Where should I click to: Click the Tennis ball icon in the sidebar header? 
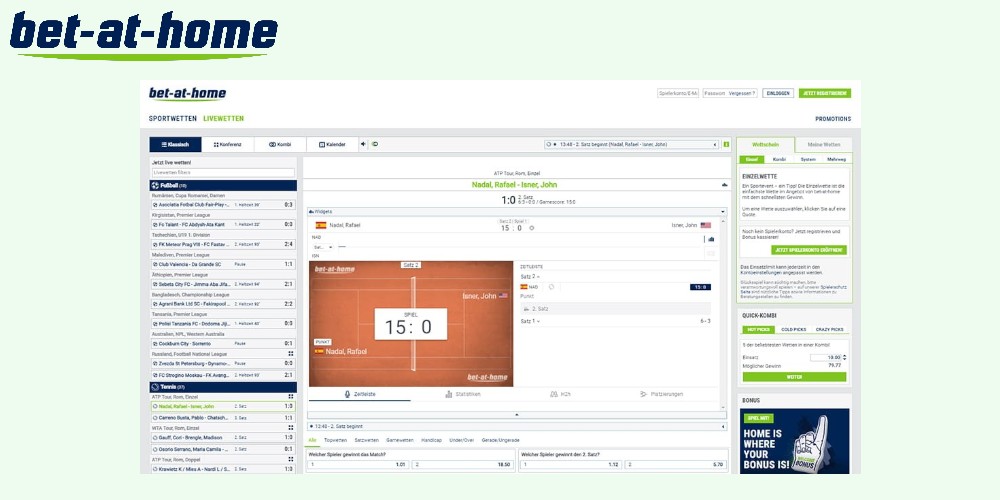click(x=155, y=387)
